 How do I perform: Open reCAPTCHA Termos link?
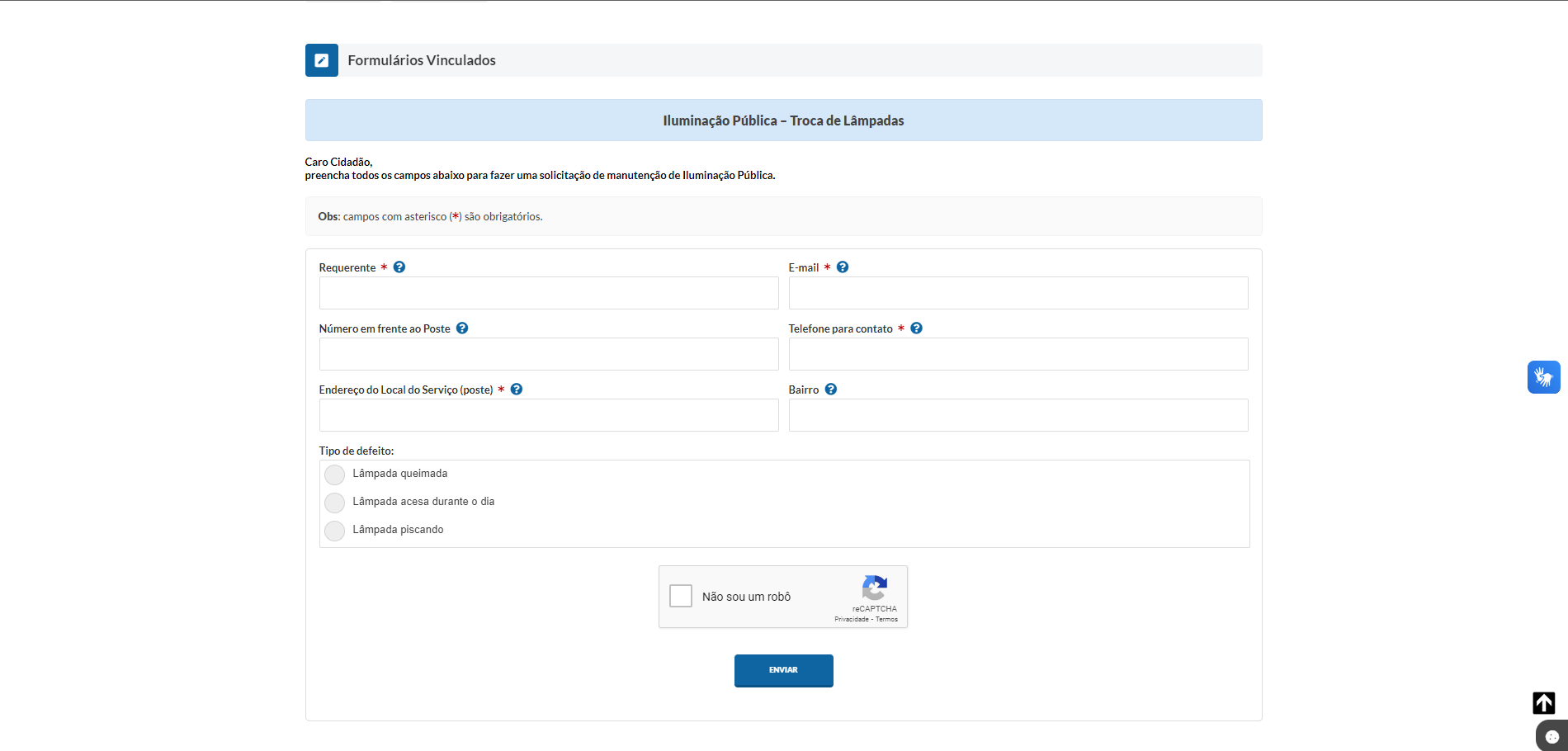pyautogui.click(x=886, y=619)
